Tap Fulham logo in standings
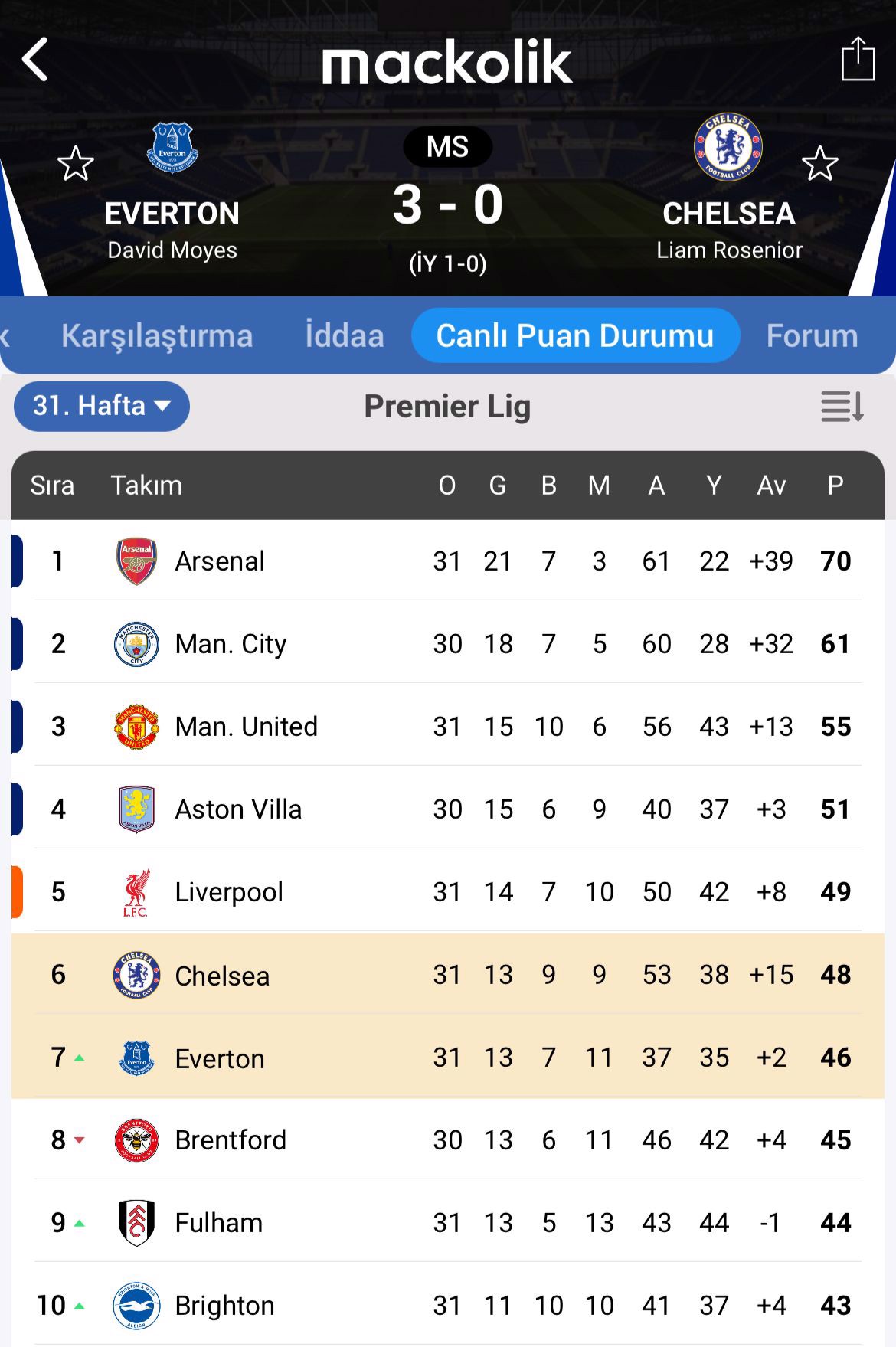Image resolution: width=896 pixels, height=1347 pixels. click(136, 1223)
